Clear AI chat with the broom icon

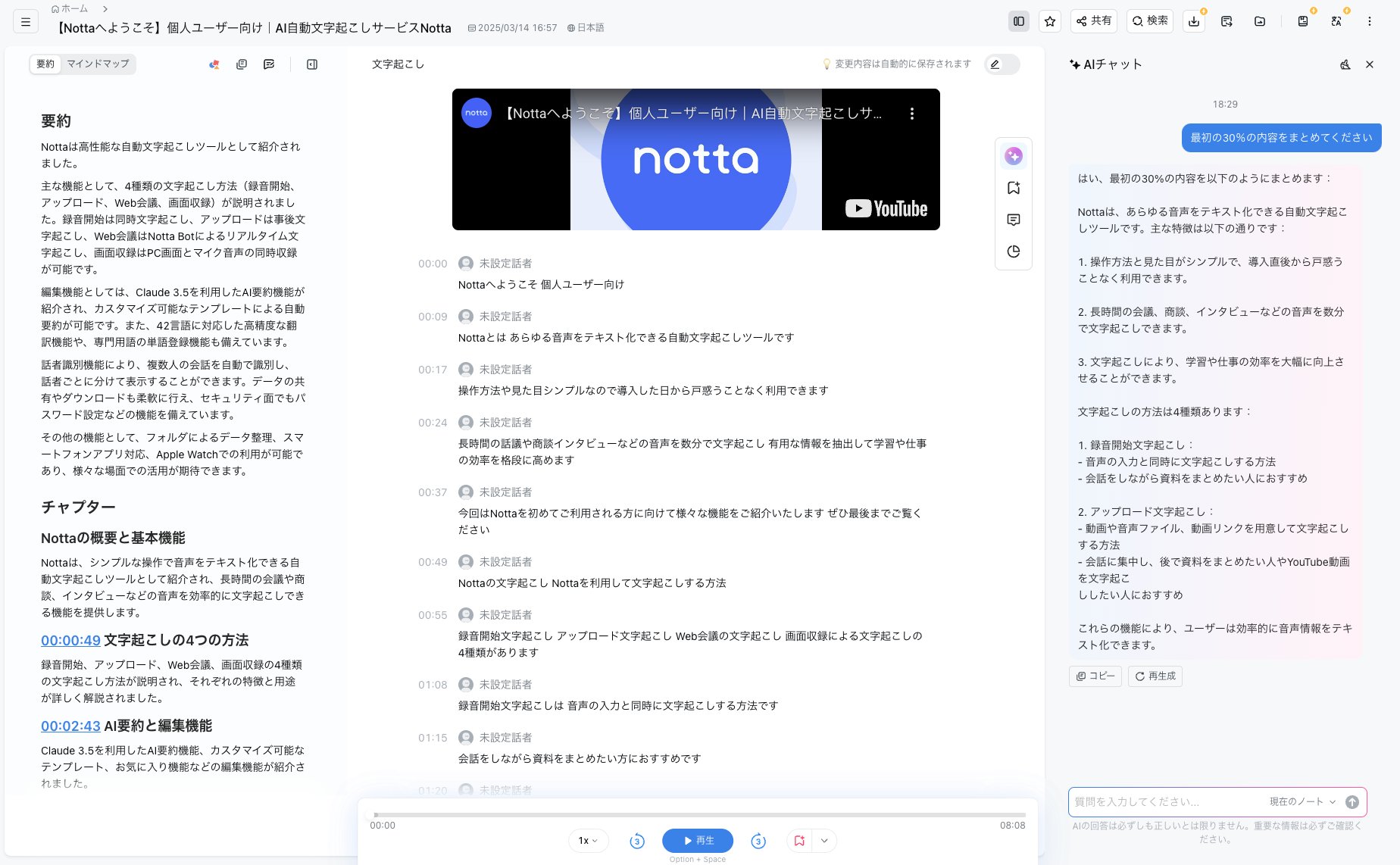(x=1345, y=64)
